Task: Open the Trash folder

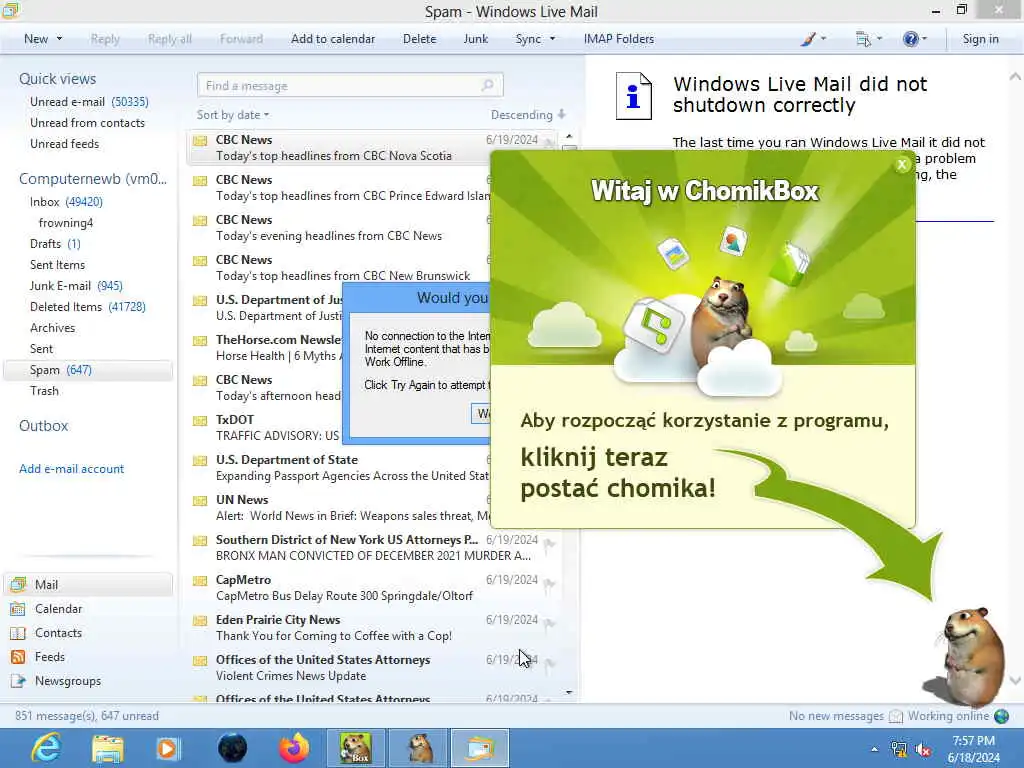Action: (x=44, y=391)
